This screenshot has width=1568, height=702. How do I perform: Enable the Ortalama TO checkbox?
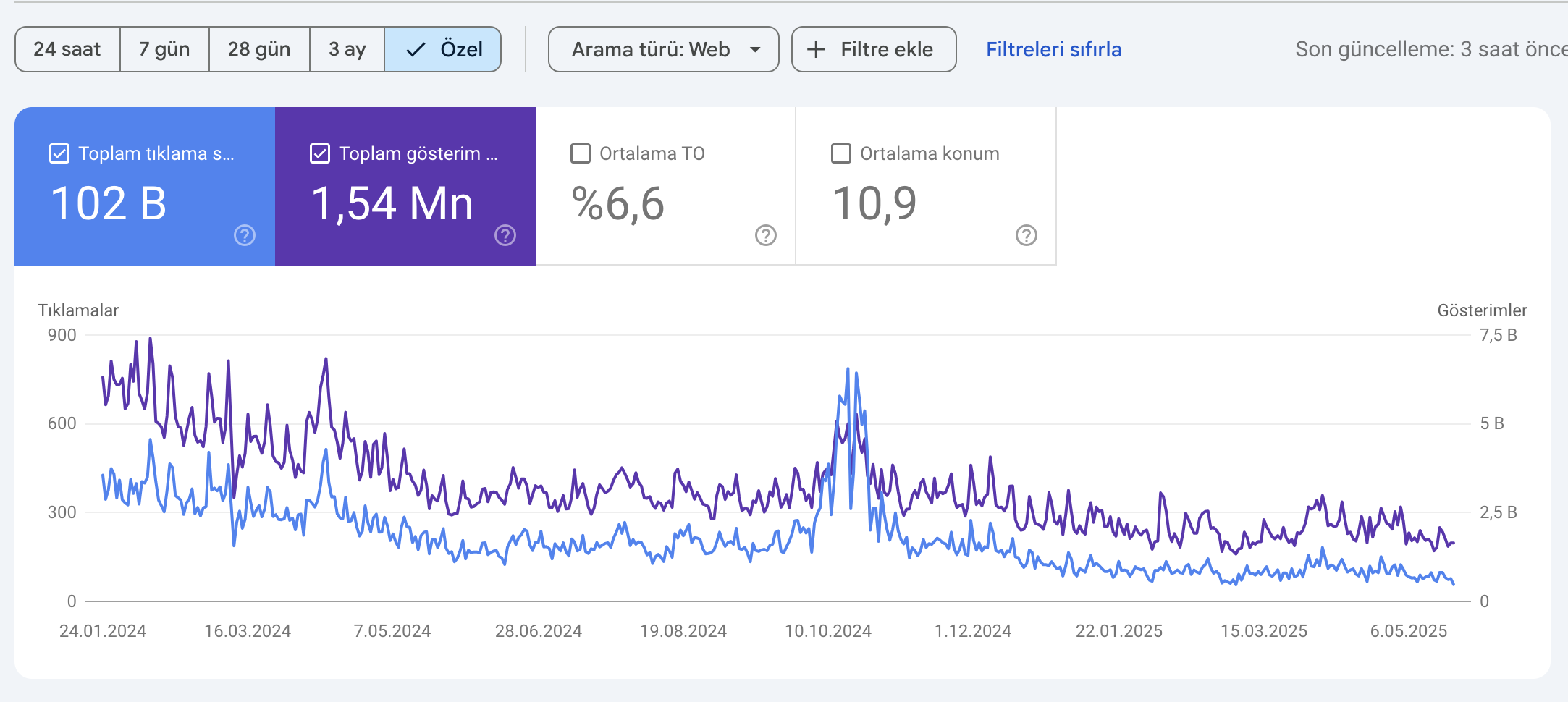pos(581,153)
